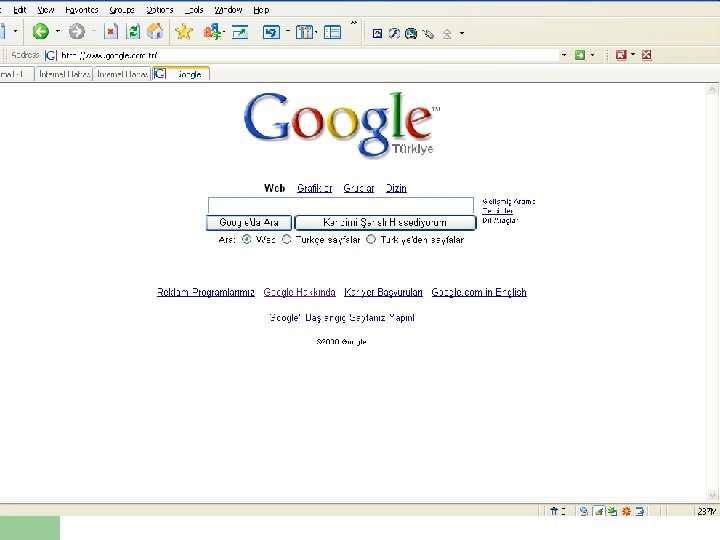This screenshot has height=540, width=720.
Task: Select the Türkiye'den sayfalar radio button
Action: [x=371, y=239]
